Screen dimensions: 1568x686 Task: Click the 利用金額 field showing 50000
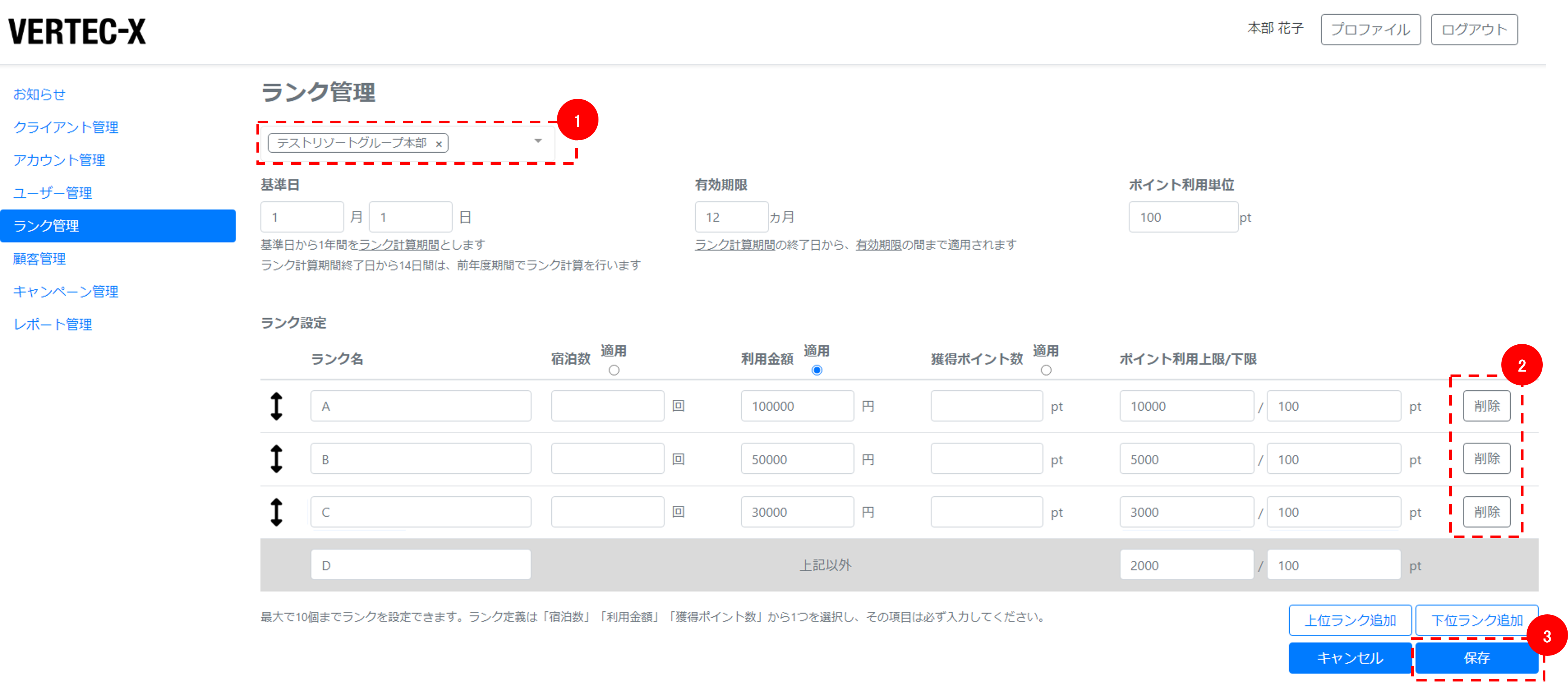798,459
